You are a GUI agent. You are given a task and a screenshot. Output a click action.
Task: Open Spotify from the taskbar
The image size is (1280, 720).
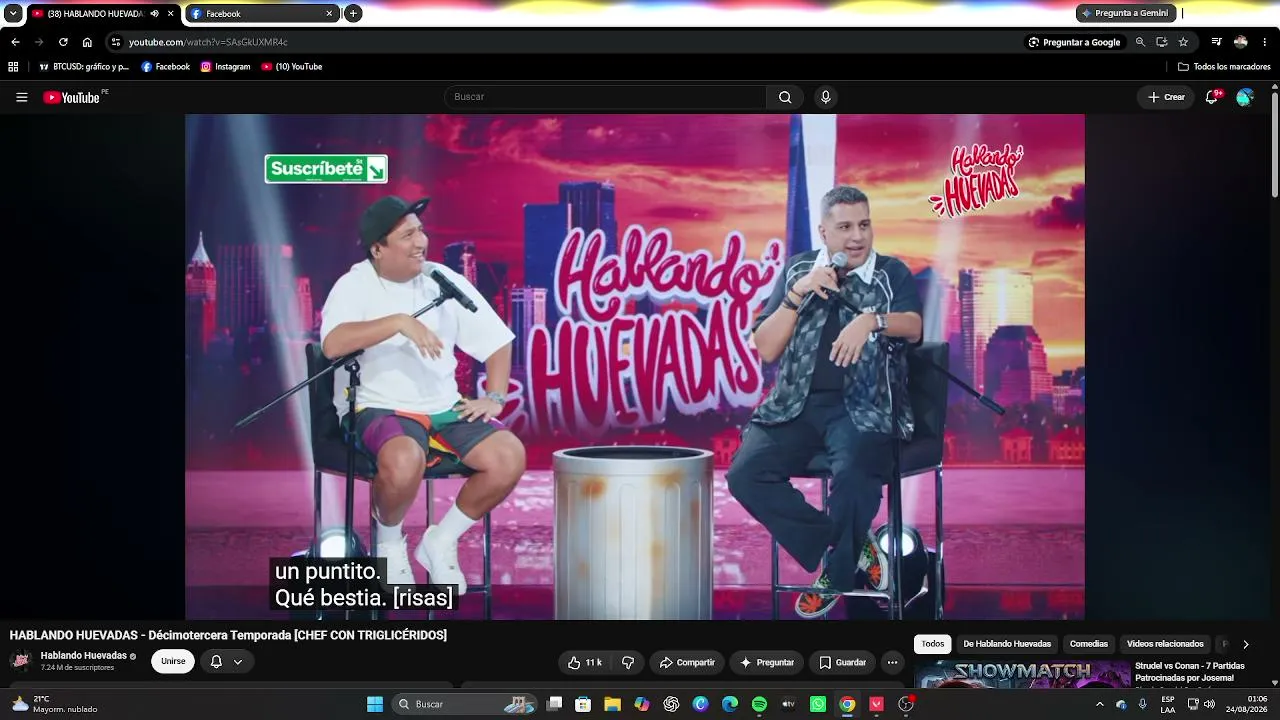(x=759, y=704)
